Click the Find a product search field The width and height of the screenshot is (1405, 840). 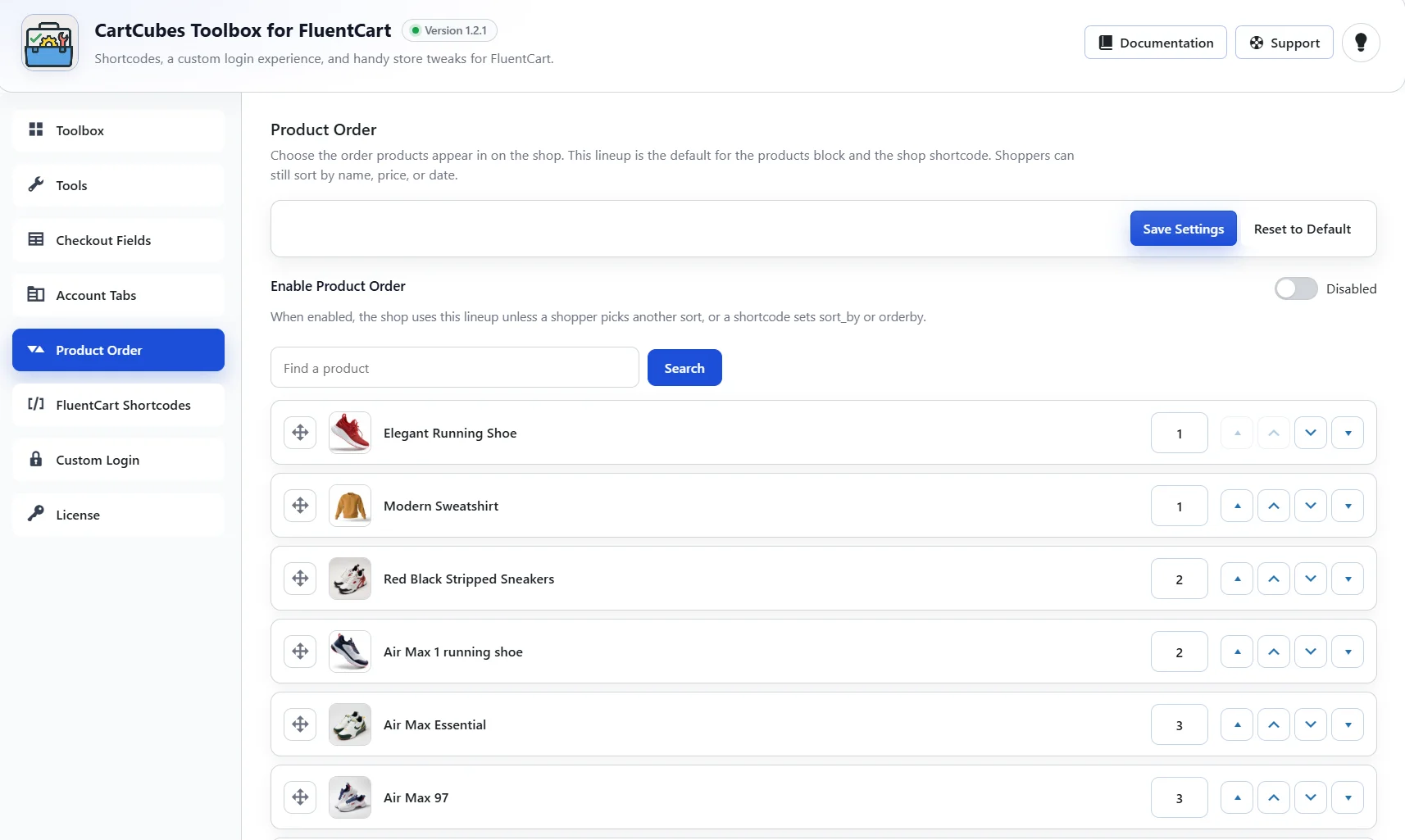[x=455, y=368]
